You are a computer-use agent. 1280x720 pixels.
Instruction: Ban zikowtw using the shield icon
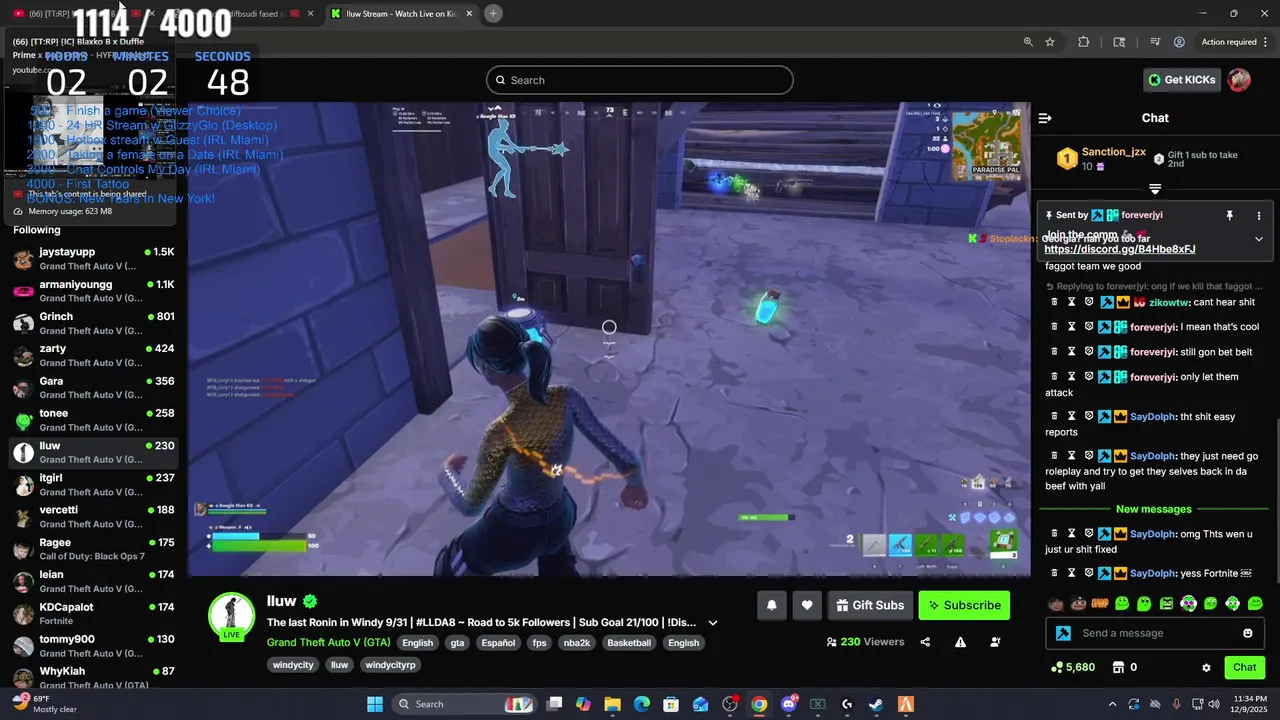pos(1089,302)
